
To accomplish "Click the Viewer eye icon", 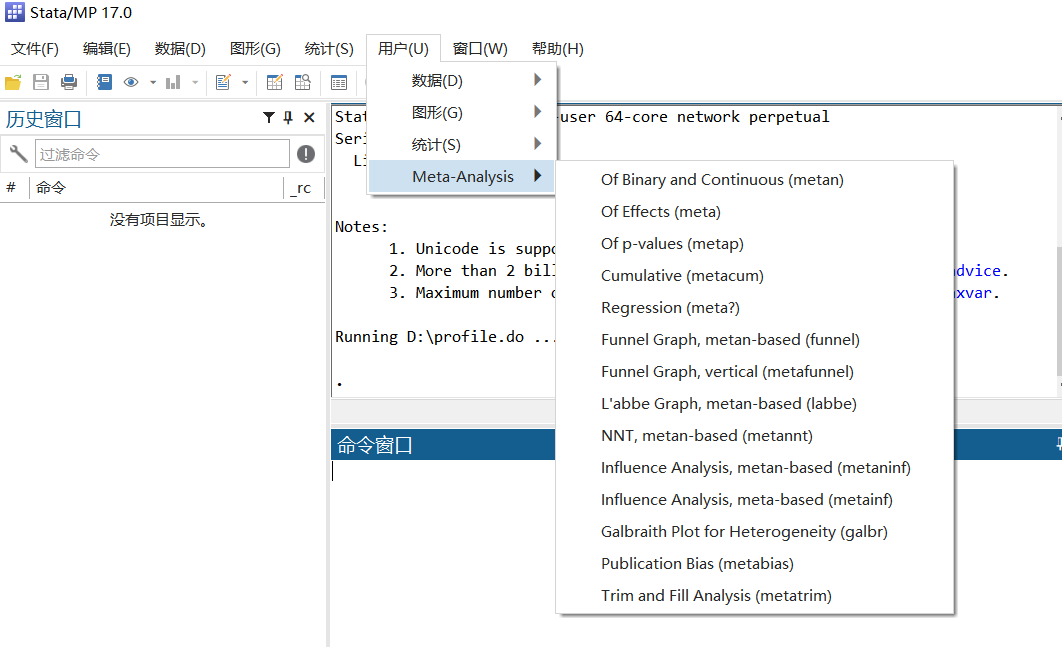I will click(131, 83).
